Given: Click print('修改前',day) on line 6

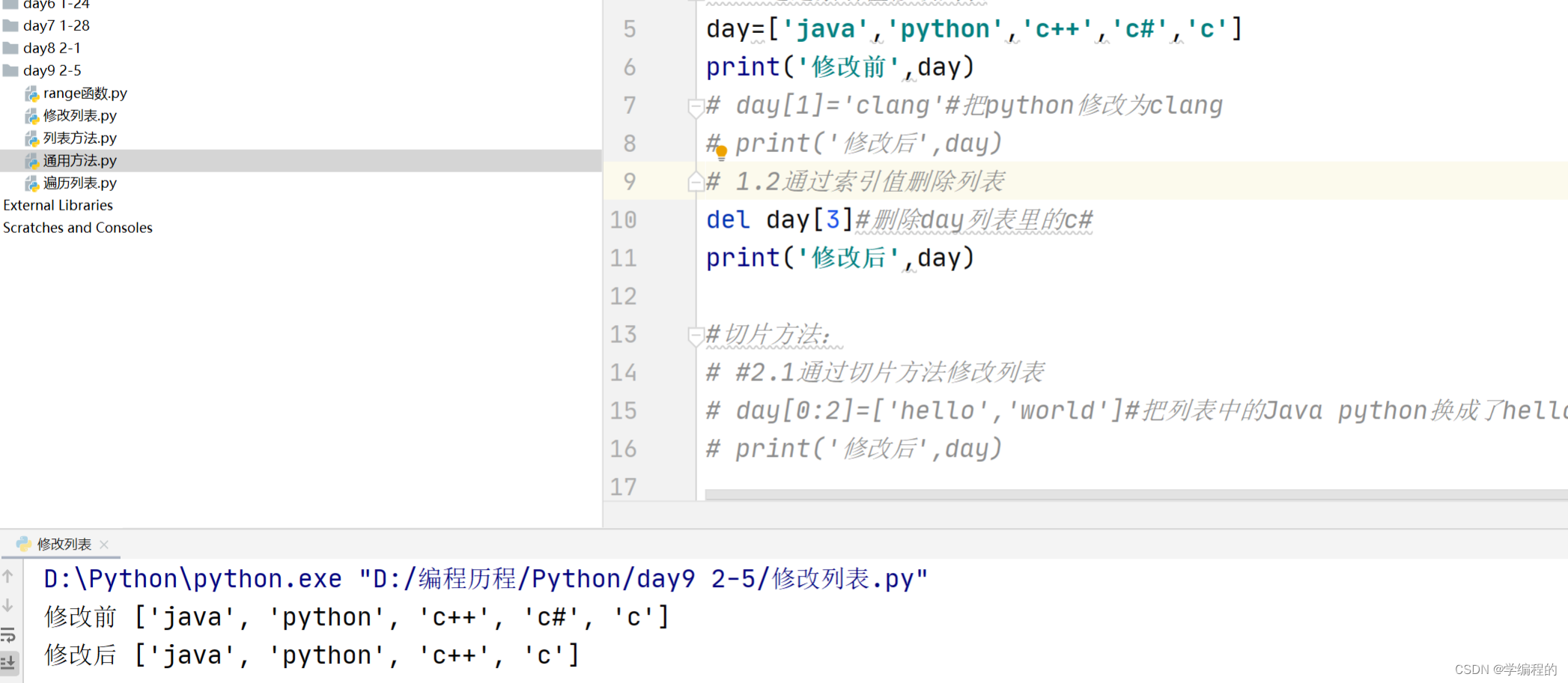Looking at the screenshot, I should 840,67.
